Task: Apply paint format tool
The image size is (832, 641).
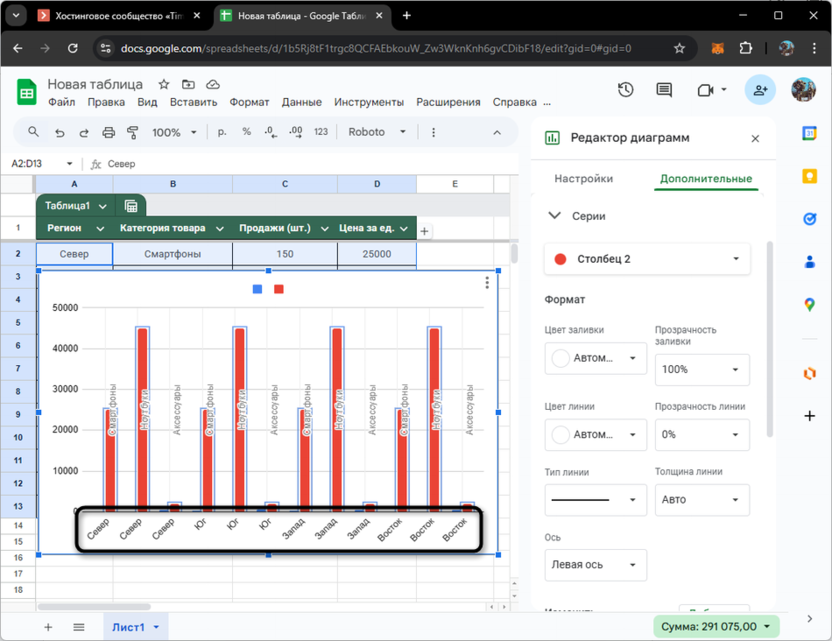Action: (132, 132)
